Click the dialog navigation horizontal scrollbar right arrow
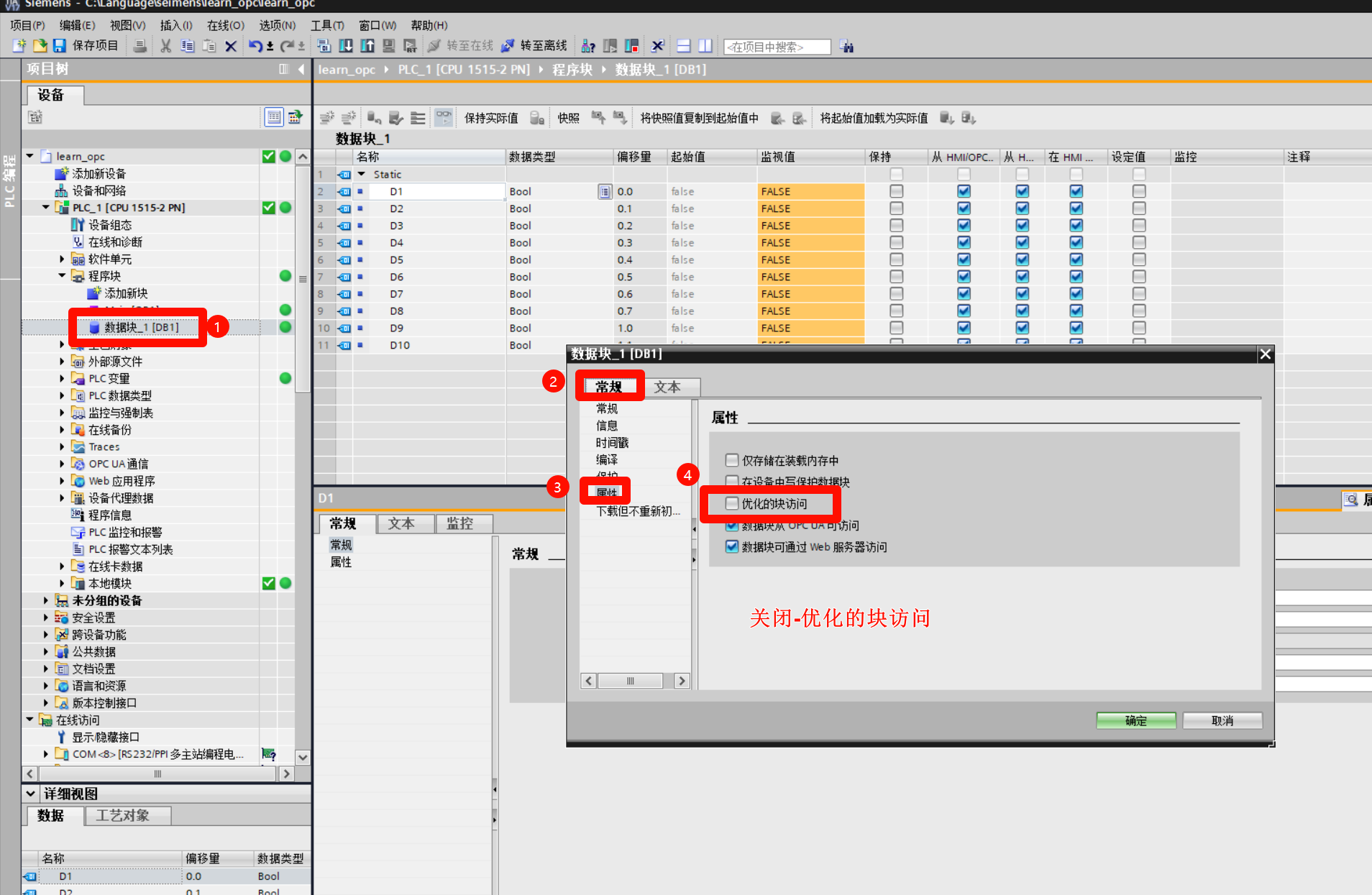The height and width of the screenshot is (895, 1372). click(x=682, y=681)
